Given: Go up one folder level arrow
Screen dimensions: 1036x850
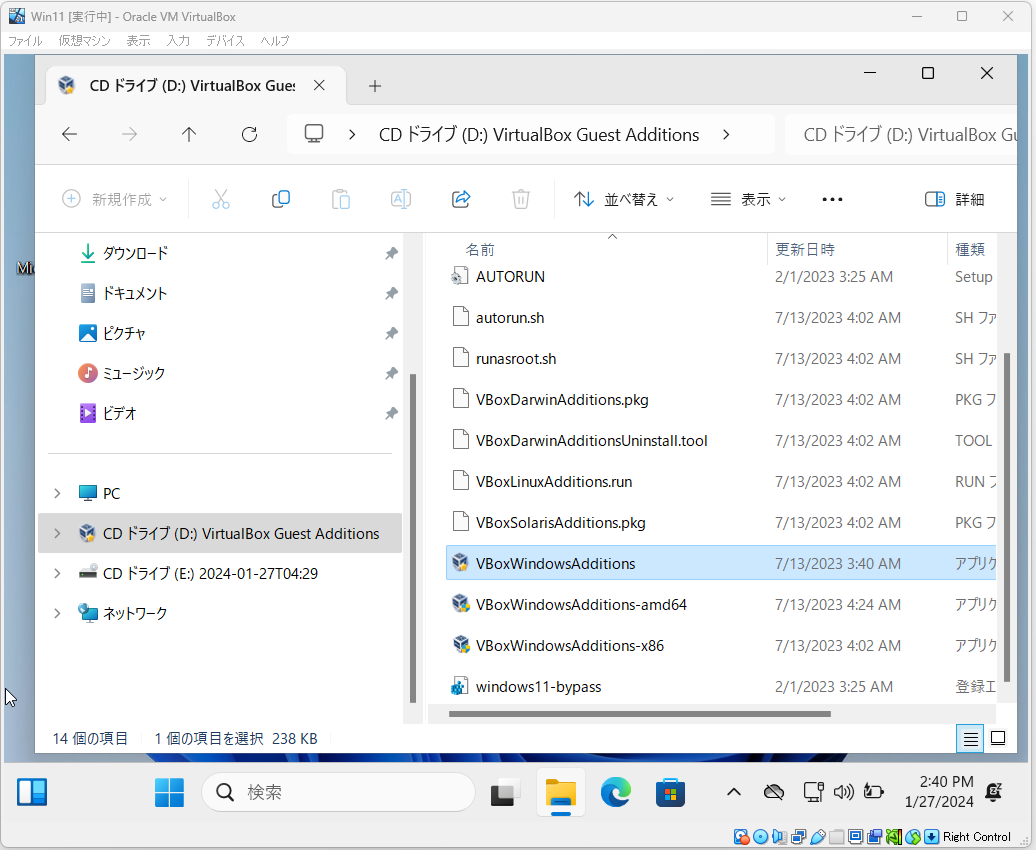Looking at the screenshot, I should click(x=189, y=135).
